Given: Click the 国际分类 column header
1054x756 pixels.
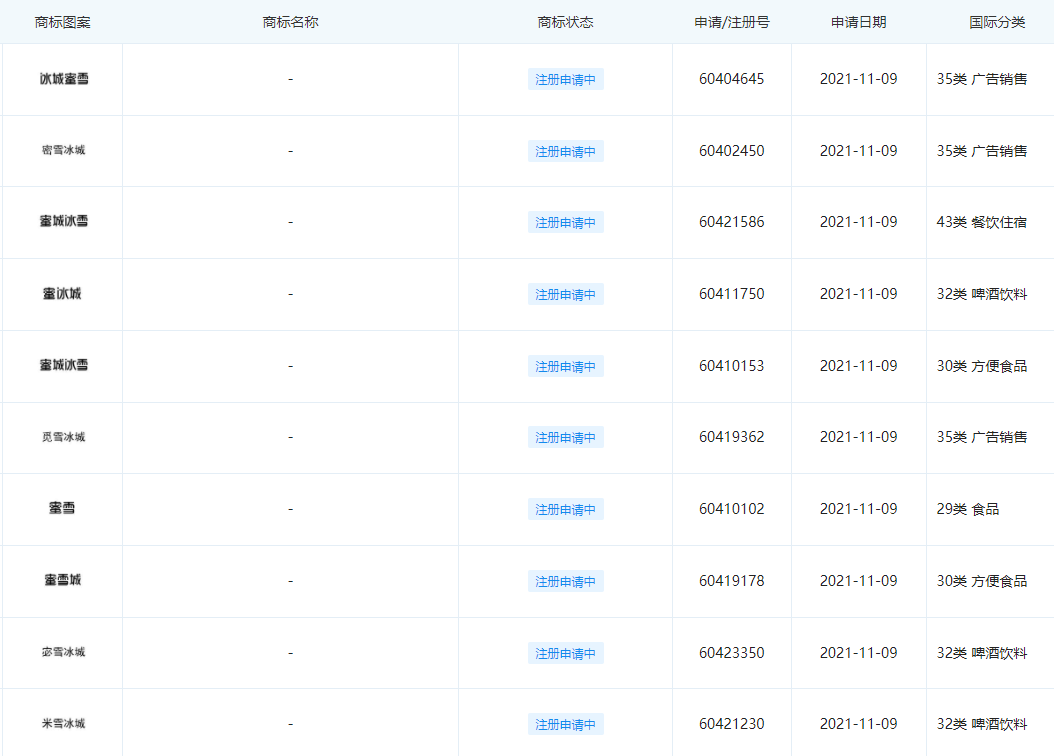Looking at the screenshot, I should click(997, 22).
